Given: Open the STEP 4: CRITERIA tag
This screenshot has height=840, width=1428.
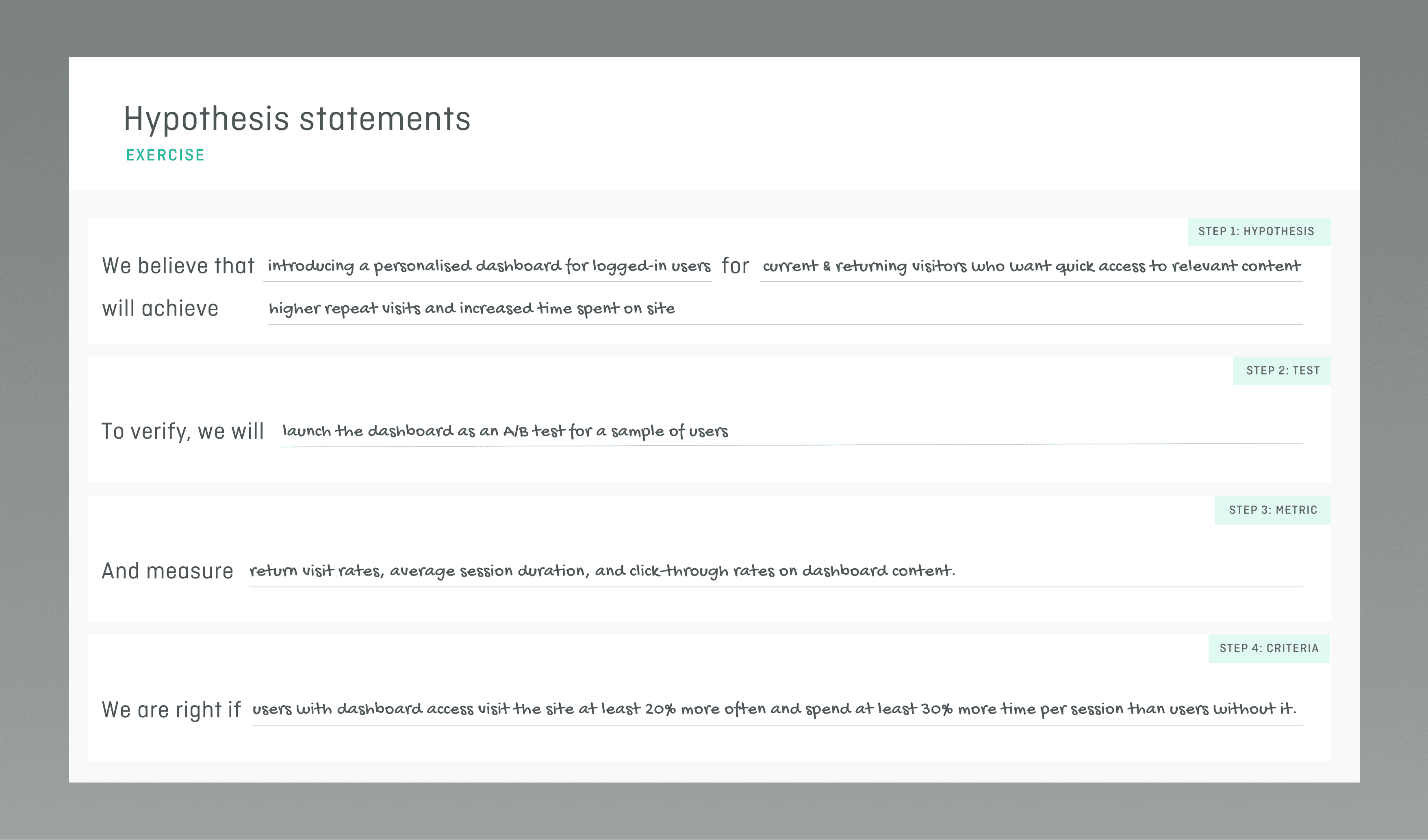Looking at the screenshot, I should (x=1268, y=649).
